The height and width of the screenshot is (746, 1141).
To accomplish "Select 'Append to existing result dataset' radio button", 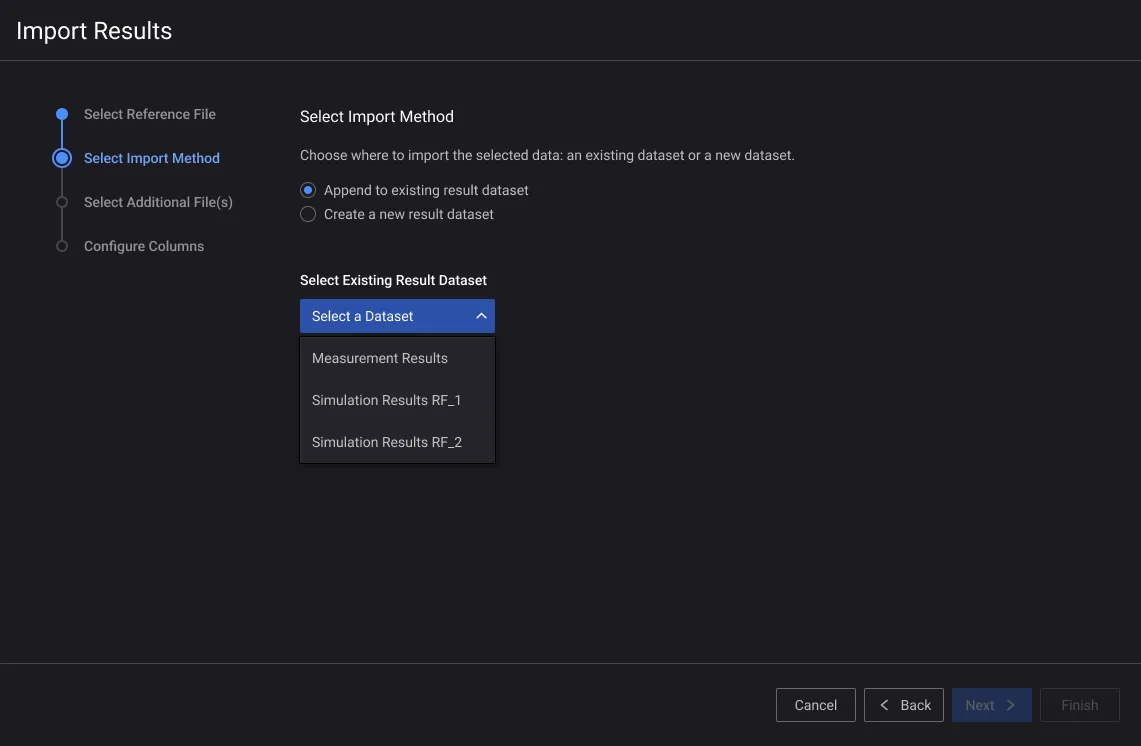I will [x=308, y=190].
